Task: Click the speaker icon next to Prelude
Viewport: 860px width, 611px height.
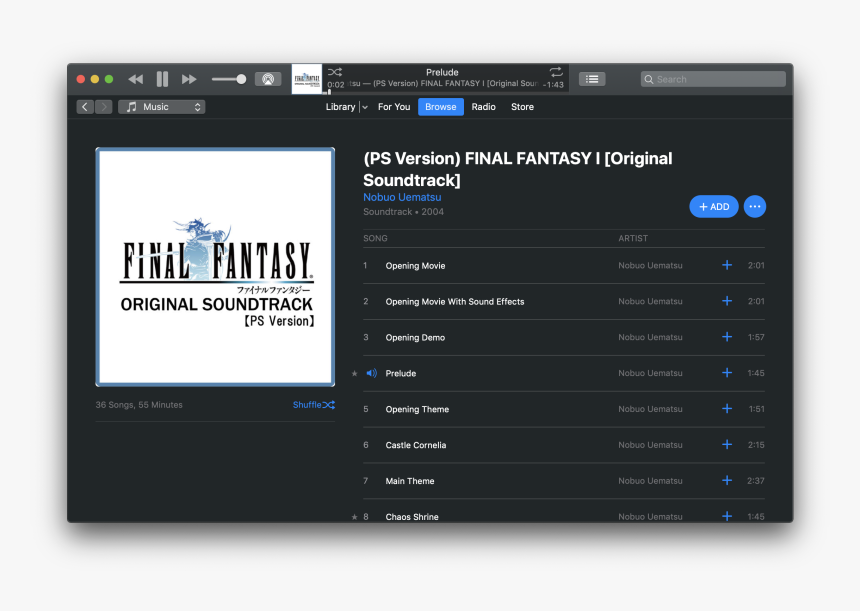Action: (x=371, y=373)
